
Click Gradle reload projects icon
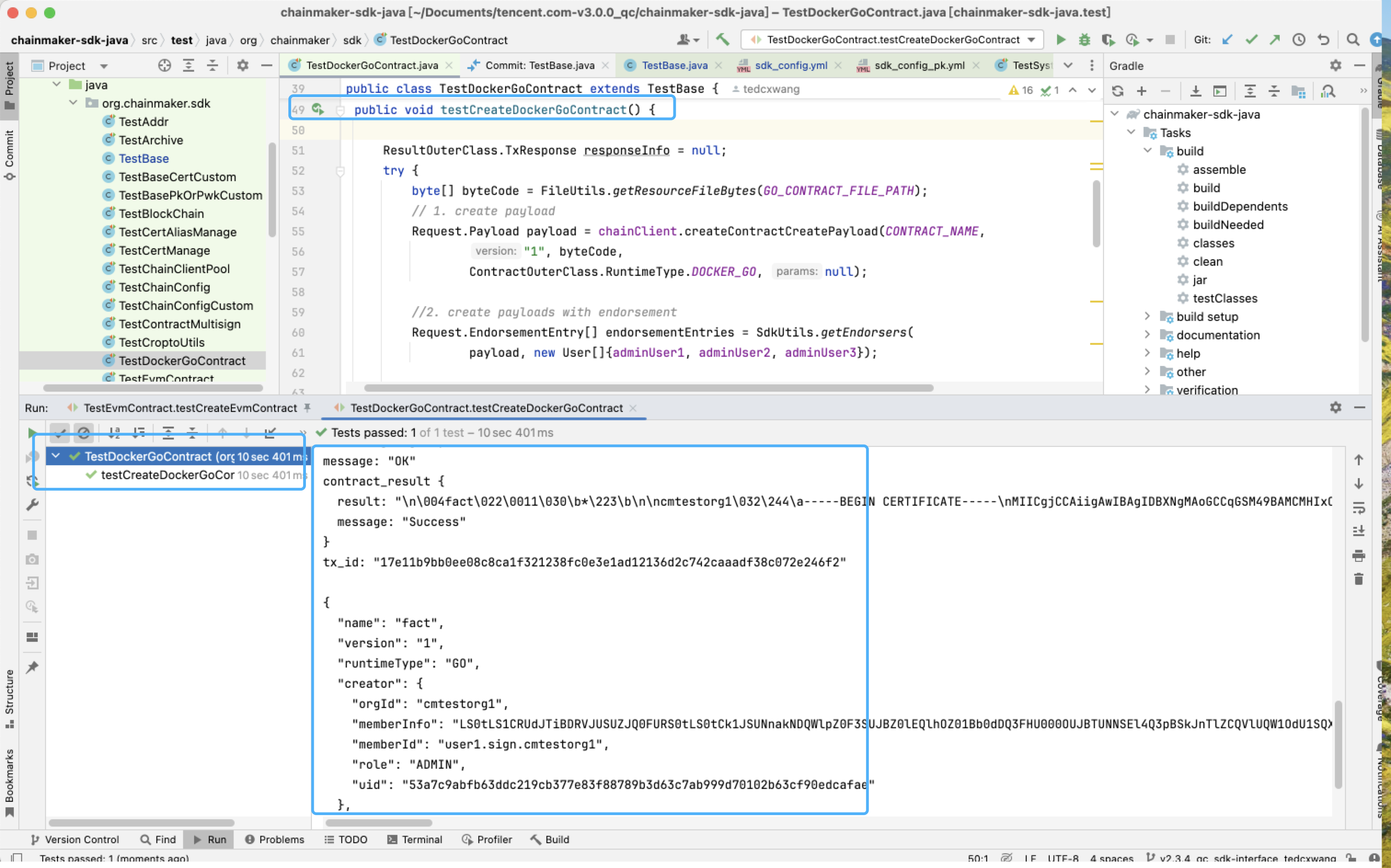[x=1118, y=91]
